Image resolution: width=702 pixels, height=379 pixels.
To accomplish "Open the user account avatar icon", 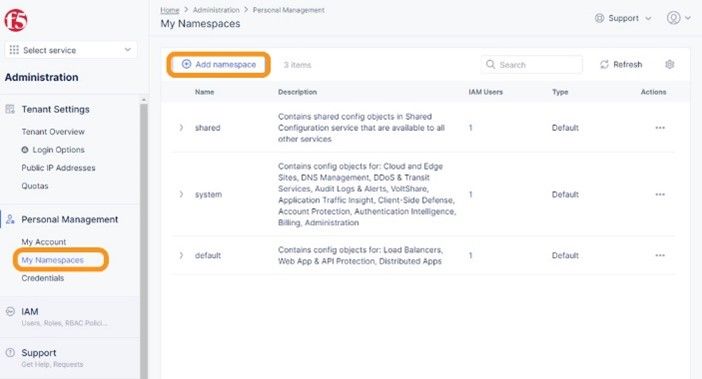I will click(x=673, y=18).
